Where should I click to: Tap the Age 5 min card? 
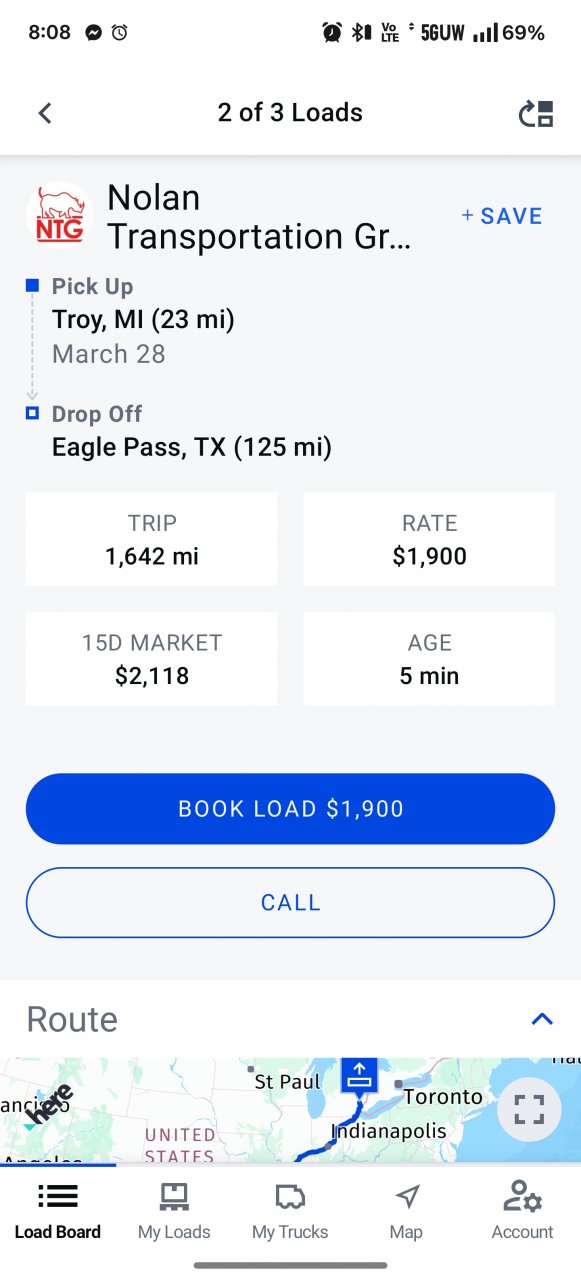coord(429,659)
